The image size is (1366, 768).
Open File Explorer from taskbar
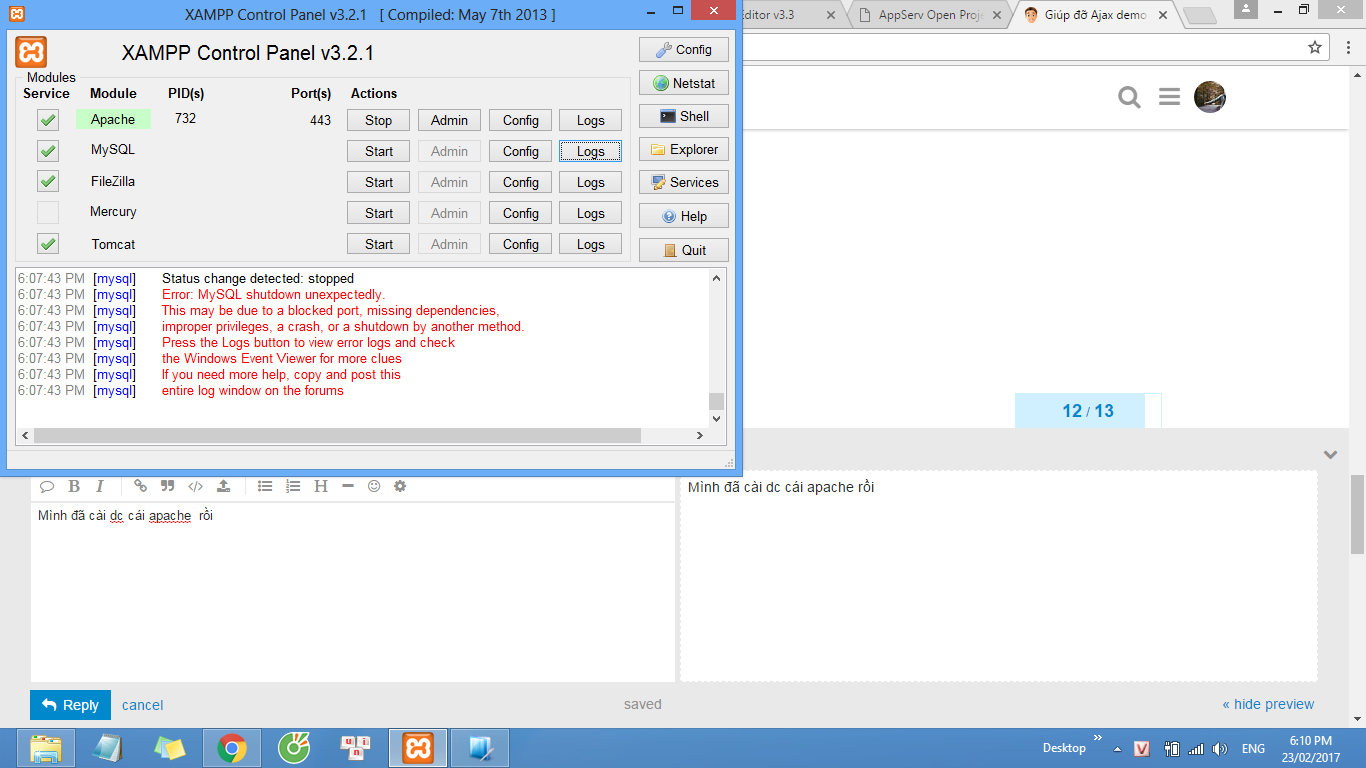pyautogui.click(x=45, y=748)
